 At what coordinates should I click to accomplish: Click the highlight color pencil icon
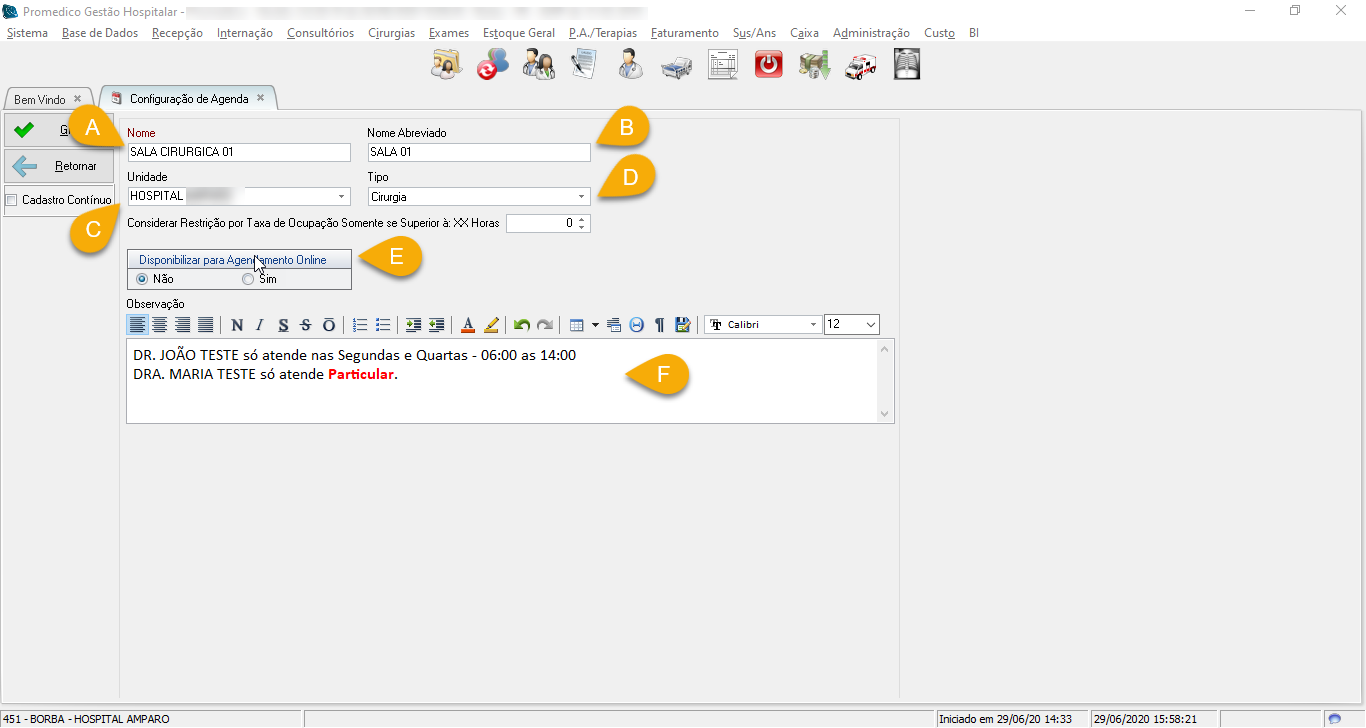tap(491, 325)
